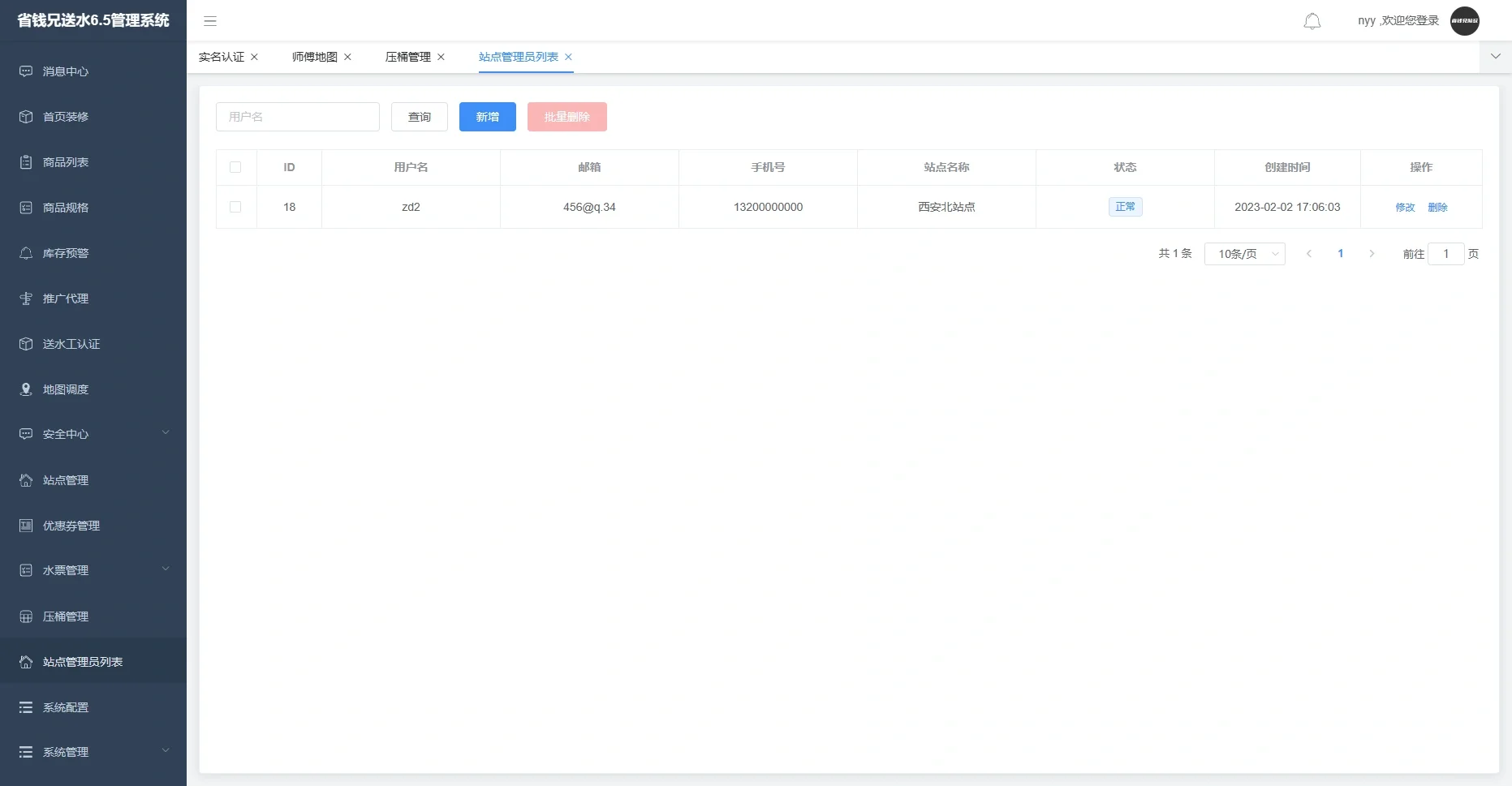
Task: Toggle the hamburger sidebar collapse icon
Action: [x=210, y=21]
